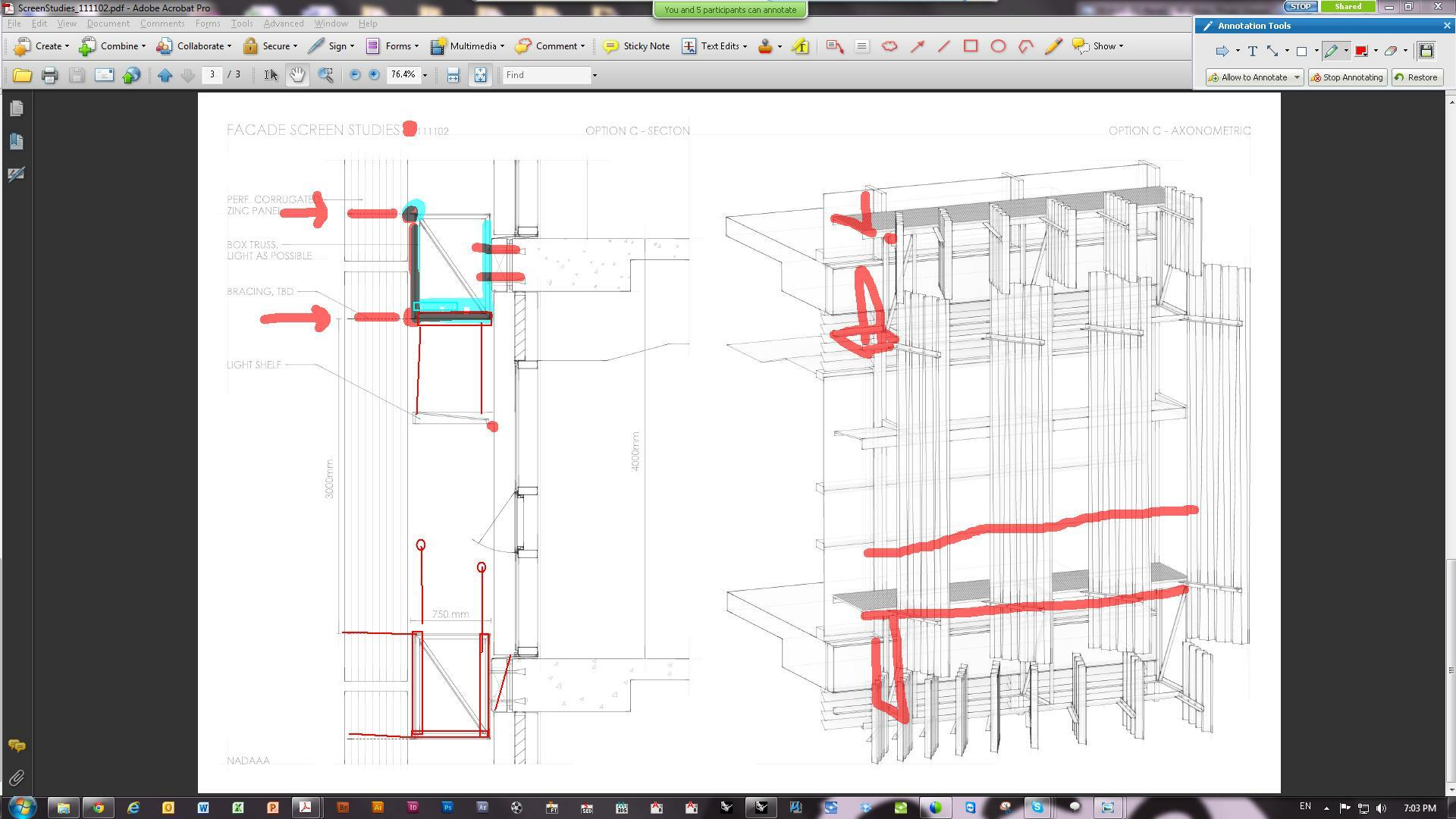Open the Show comments dropdown
The width and height of the screenshot is (1456, 819).
click(1098, 46)
